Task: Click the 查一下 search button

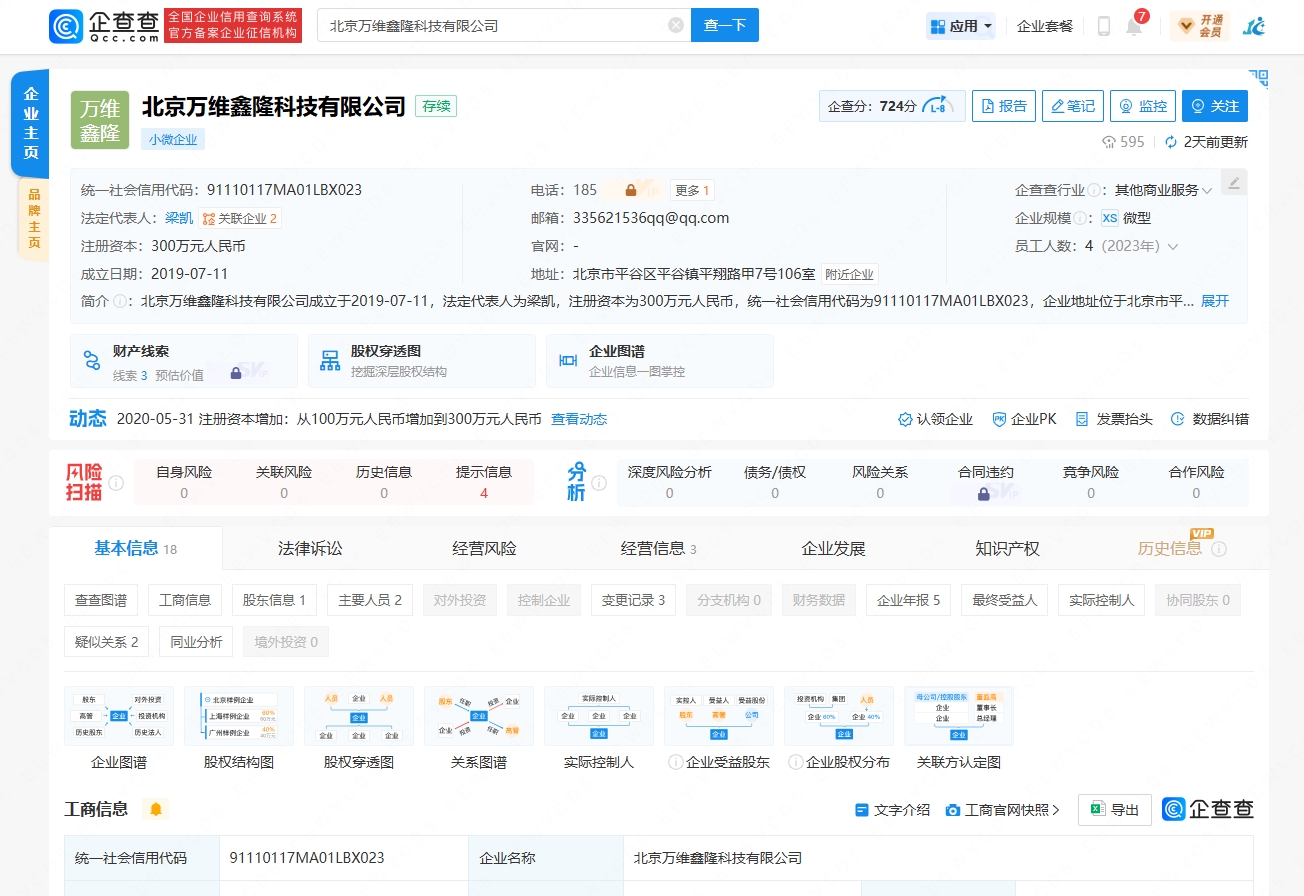Action: (x=725, y=25)
